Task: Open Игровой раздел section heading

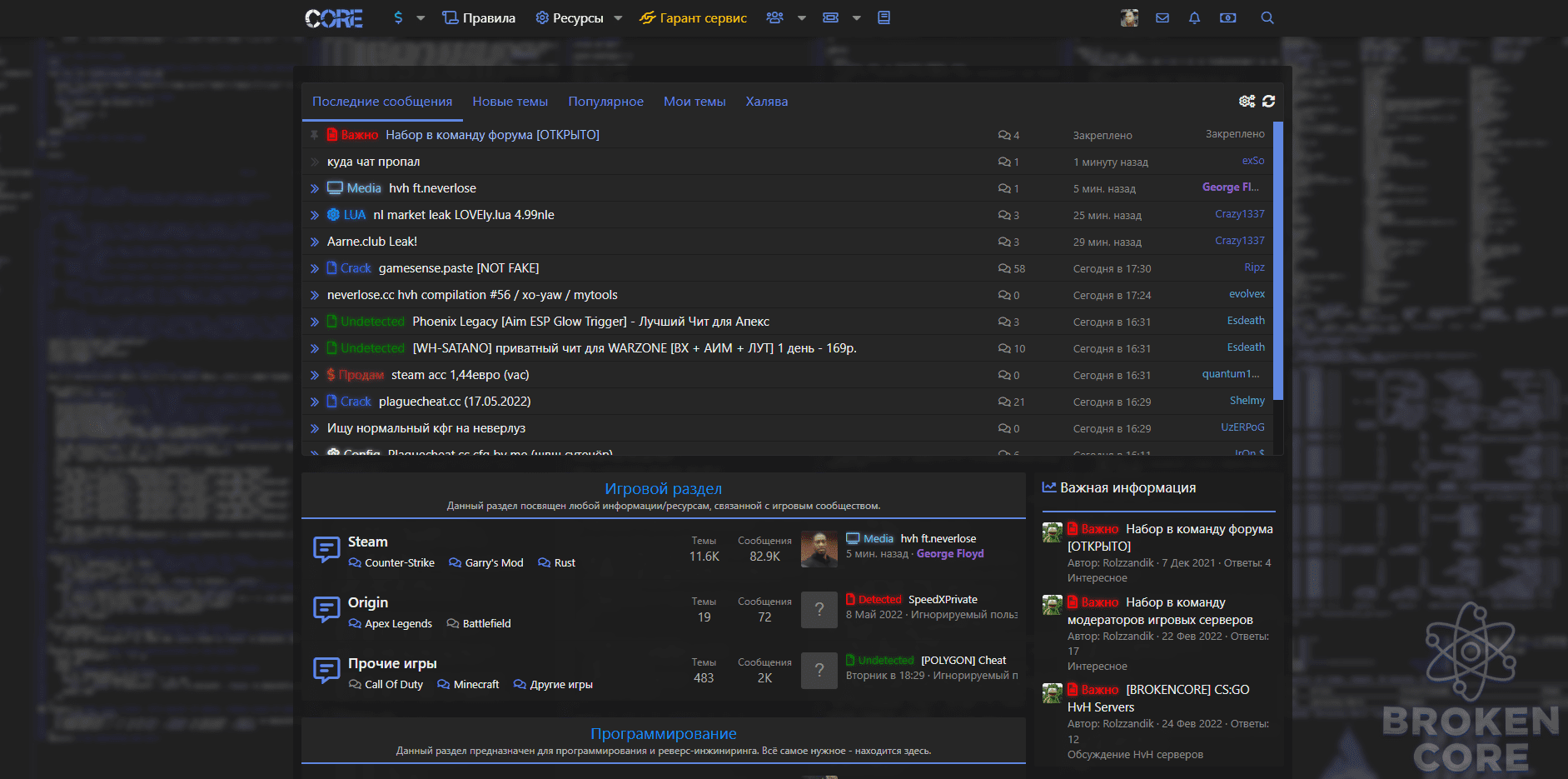Action: [663, 489]
